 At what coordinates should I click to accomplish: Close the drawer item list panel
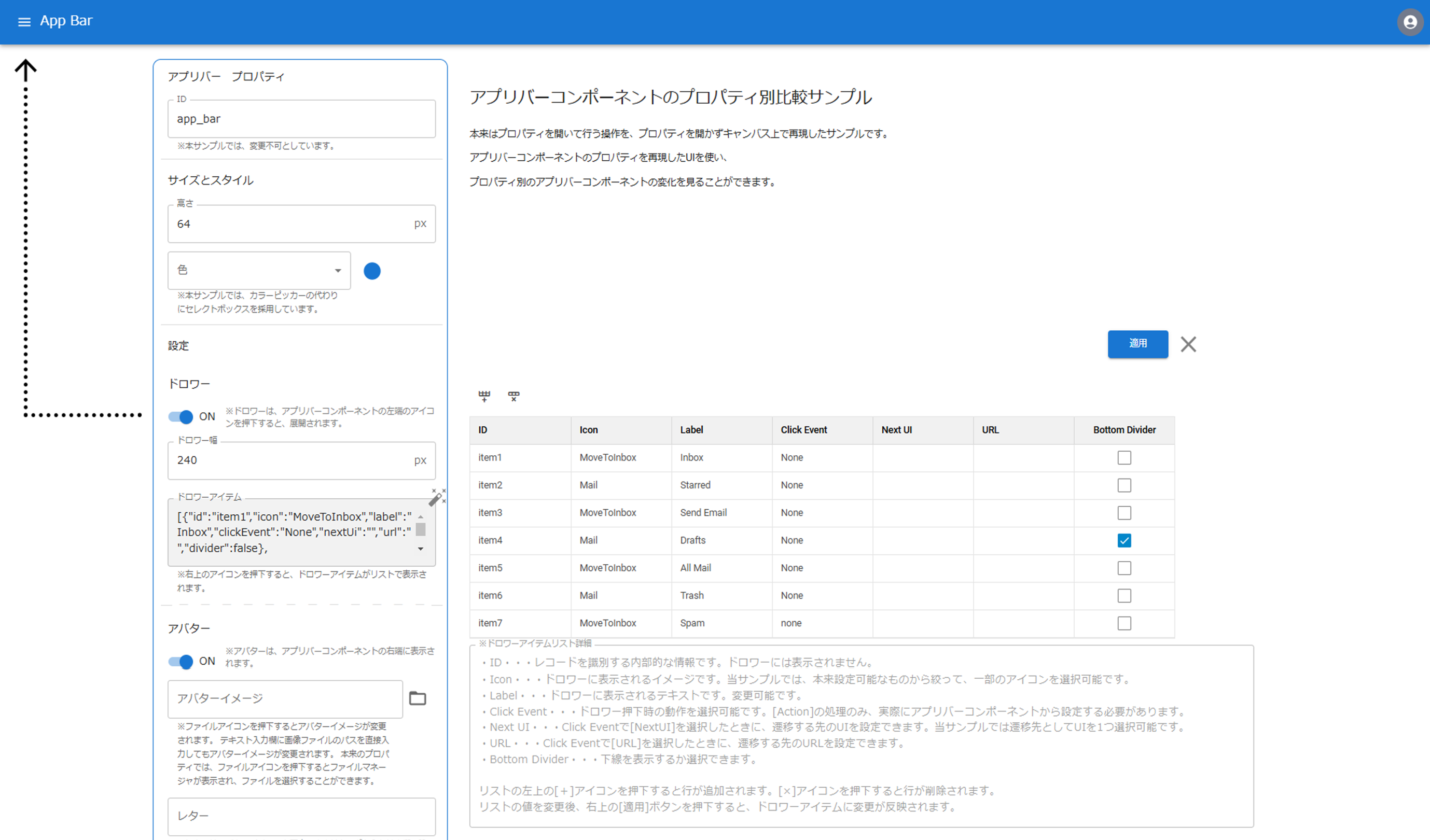[x=1188, y=344]
